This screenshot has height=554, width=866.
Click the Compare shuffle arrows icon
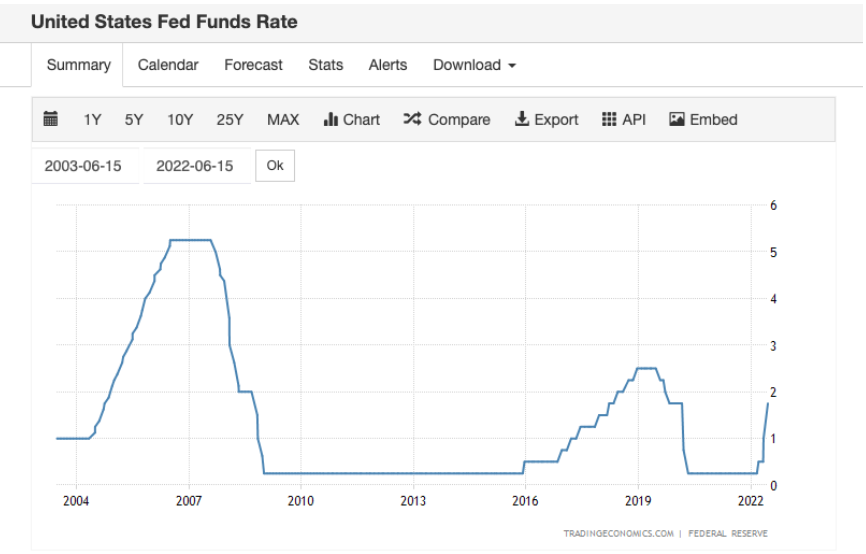click(x=412, y=119)
